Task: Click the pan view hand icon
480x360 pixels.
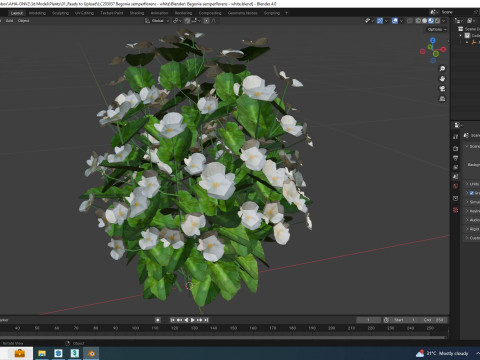Action: [442, 79]
